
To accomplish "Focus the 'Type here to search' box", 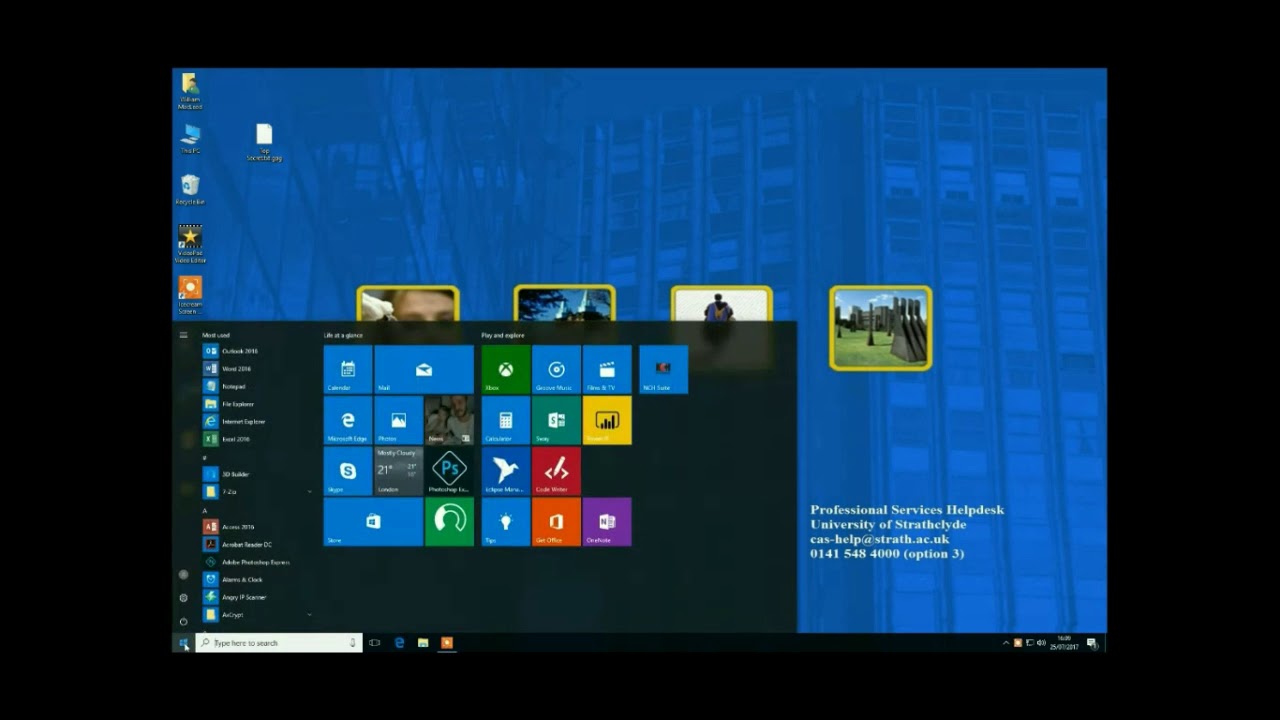I will pos(278,643).
